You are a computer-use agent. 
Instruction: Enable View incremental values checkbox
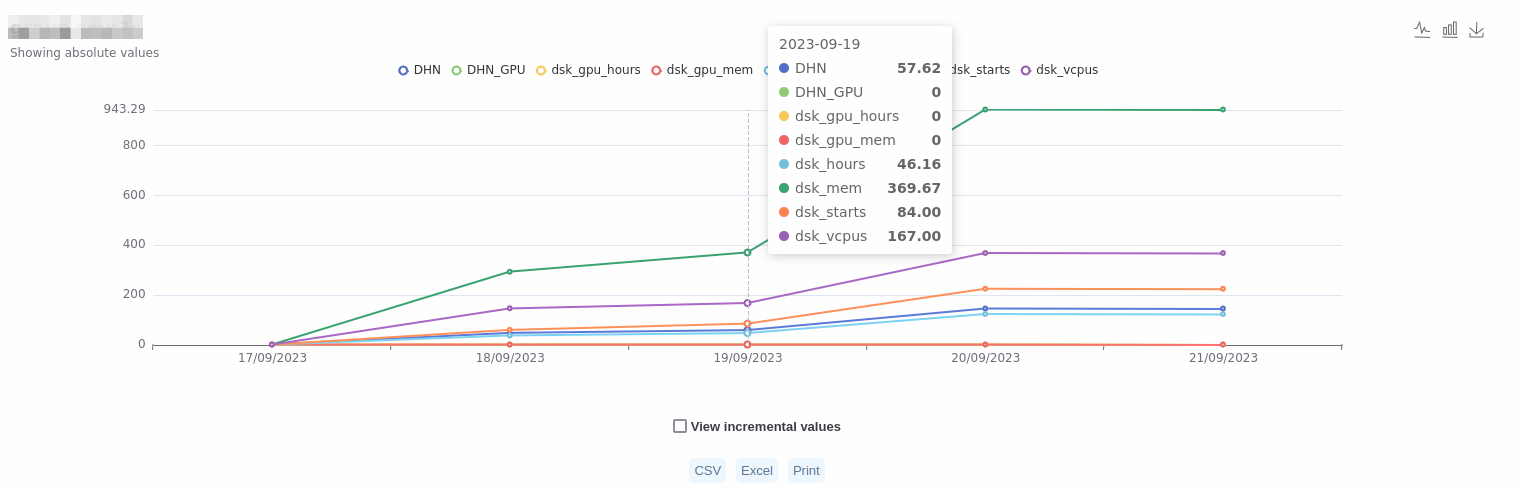pos(680,426)
